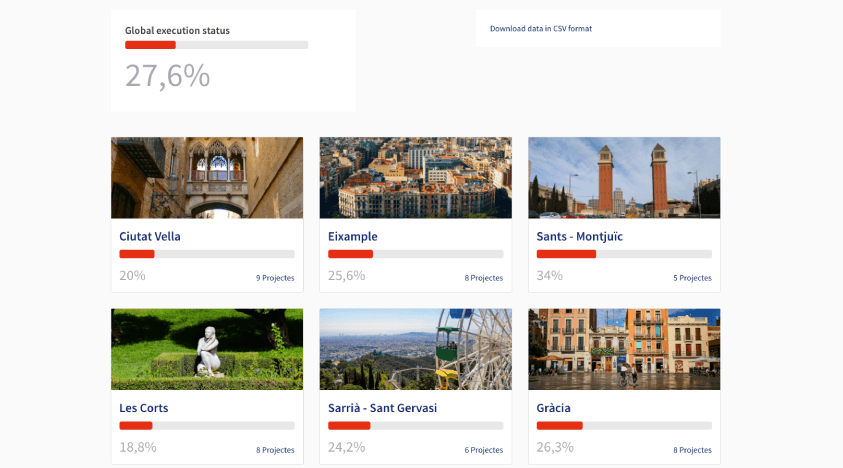Open the Les Corts garden statue photo
Image resolution: width=843 pixels, height=468 pixels.
(207, 349)
